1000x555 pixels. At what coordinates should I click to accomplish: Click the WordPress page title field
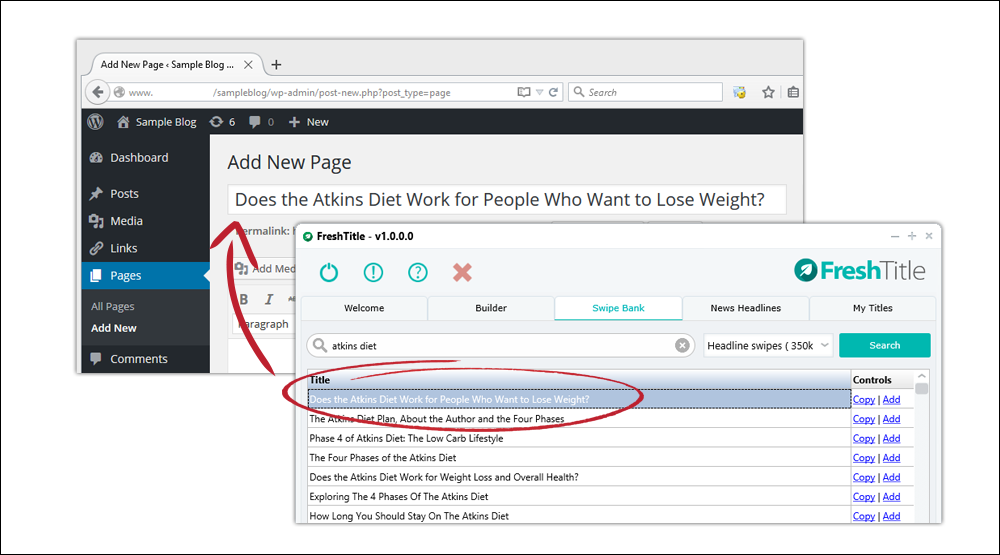pos(507,200)
